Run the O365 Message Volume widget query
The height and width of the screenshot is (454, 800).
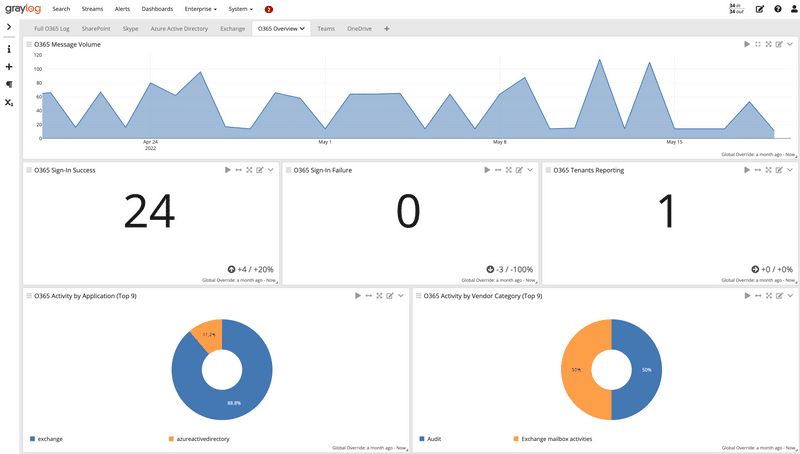point(747,44)
